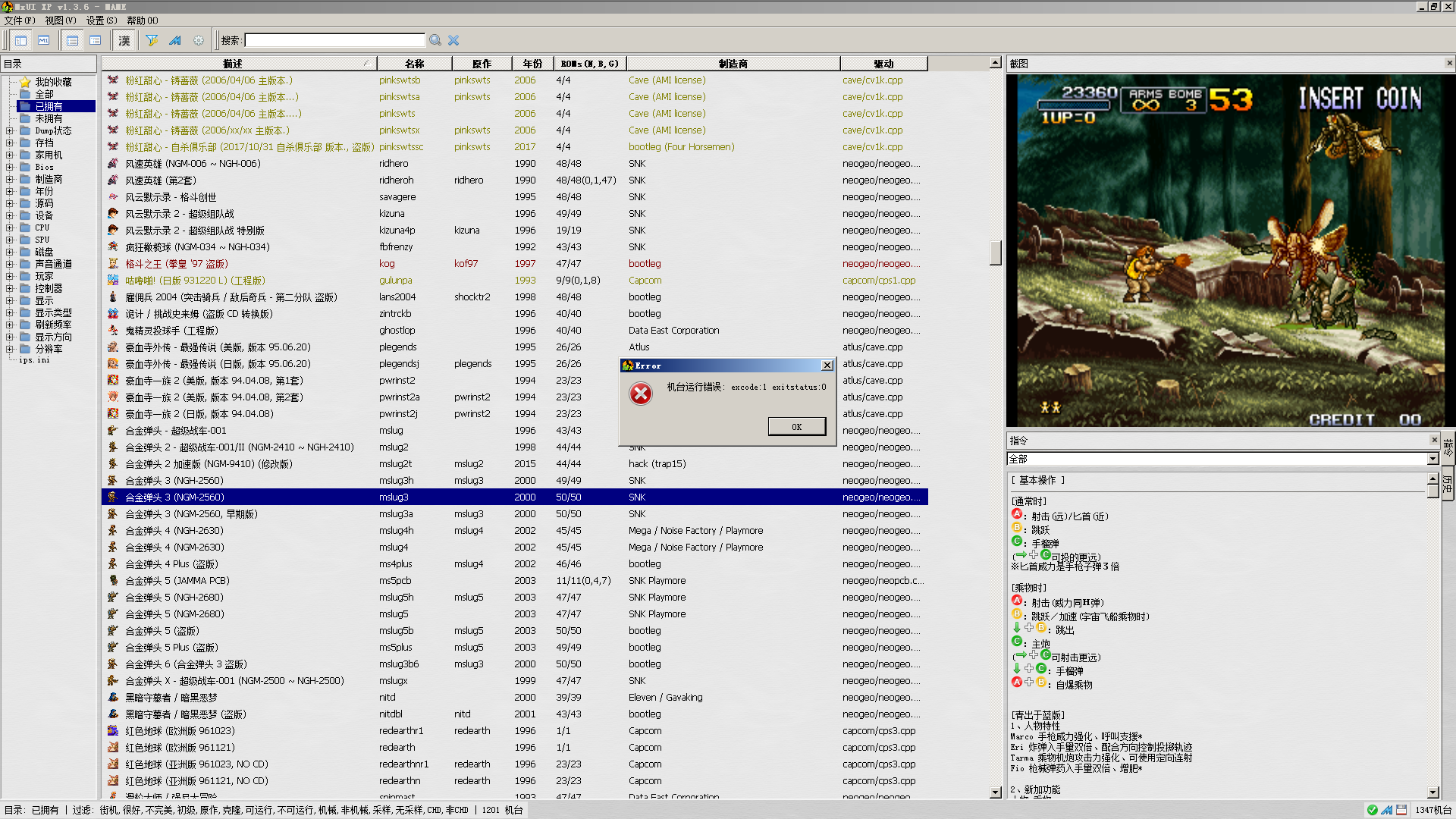The image size is (1456, 819).
Task: Sort by 年份 column header
Action: coord(532,64)
